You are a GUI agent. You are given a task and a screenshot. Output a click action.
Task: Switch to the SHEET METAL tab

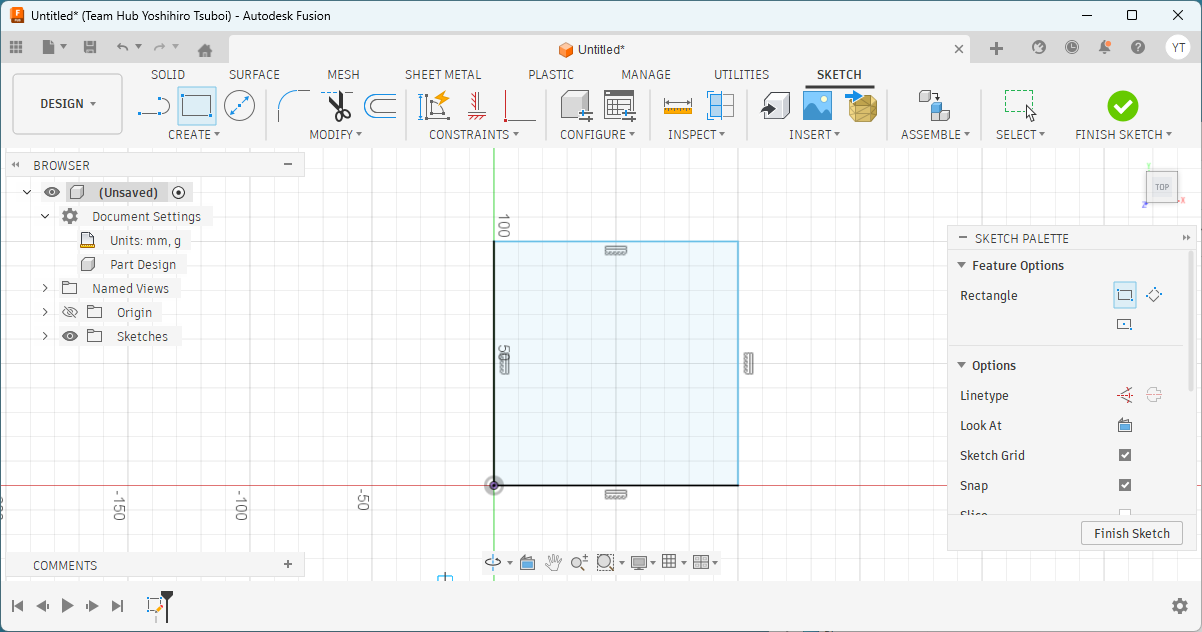pos(443,74)
